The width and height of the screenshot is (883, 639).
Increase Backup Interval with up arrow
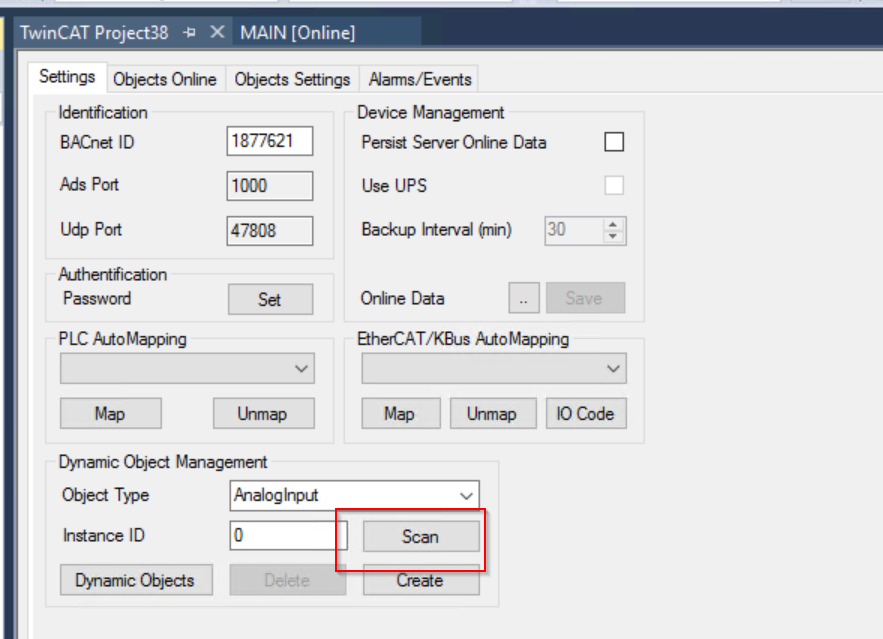tap(613, 225)
